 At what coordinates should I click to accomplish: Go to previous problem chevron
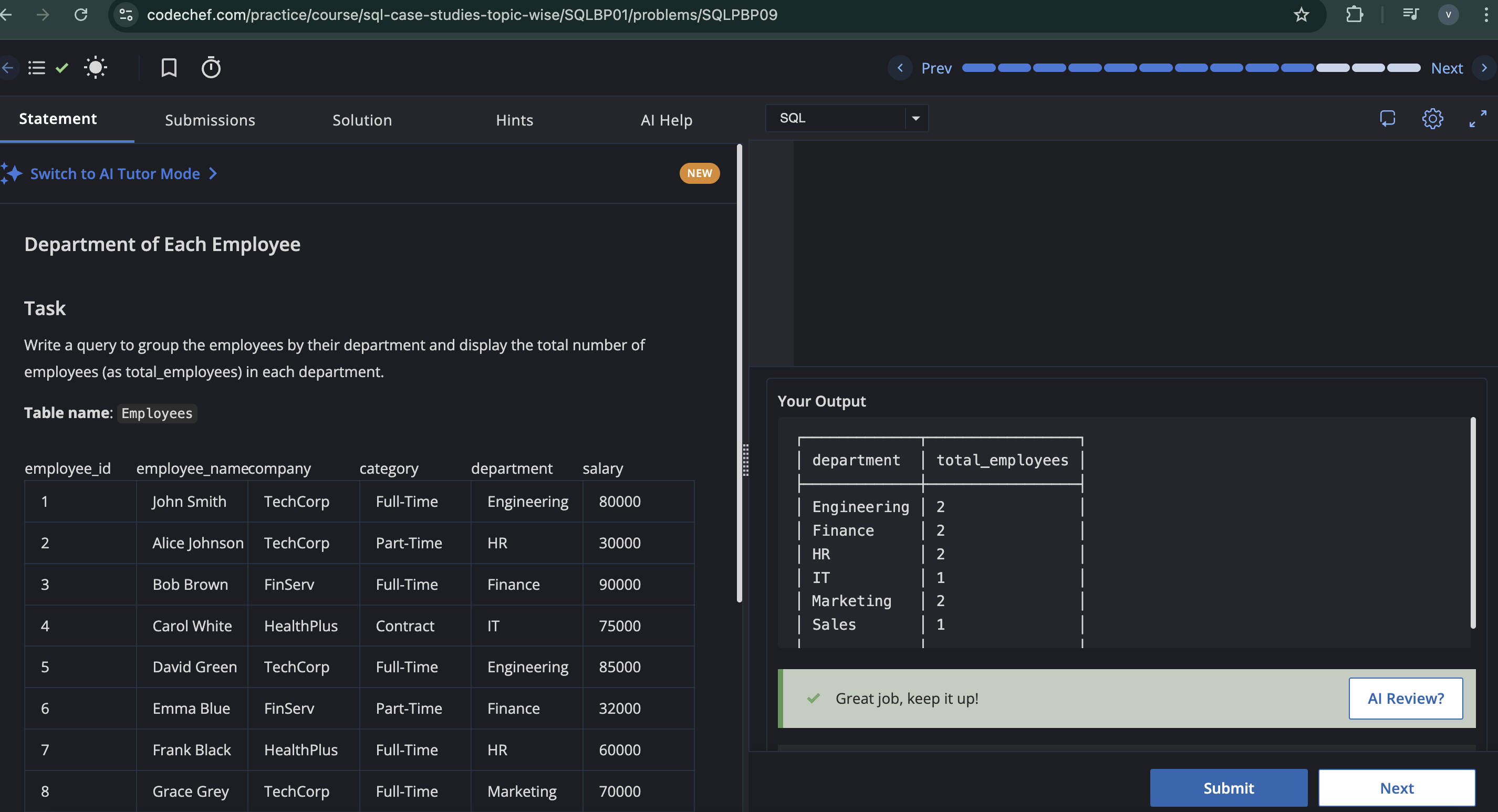click(900, 68)
